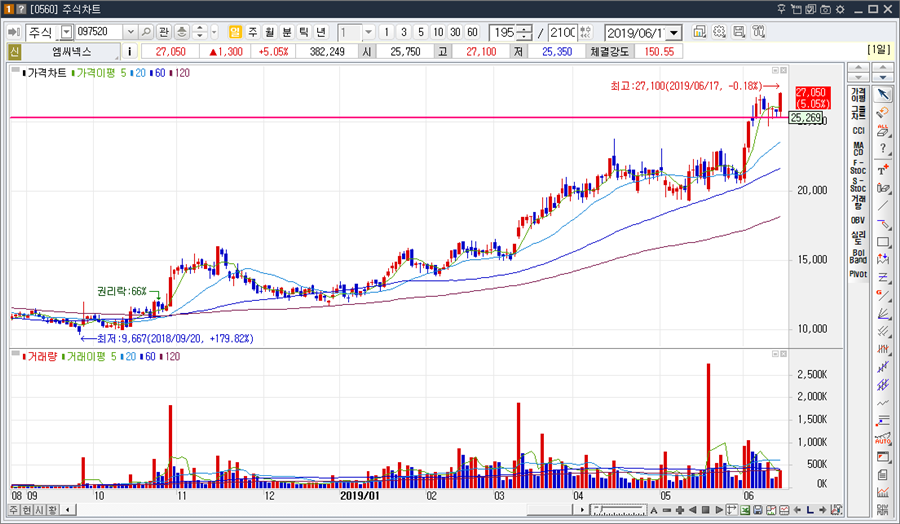Screen dimensions: 900x524
Task: Switch chart period to monthly '월'
Action: [x=270, y=32]
